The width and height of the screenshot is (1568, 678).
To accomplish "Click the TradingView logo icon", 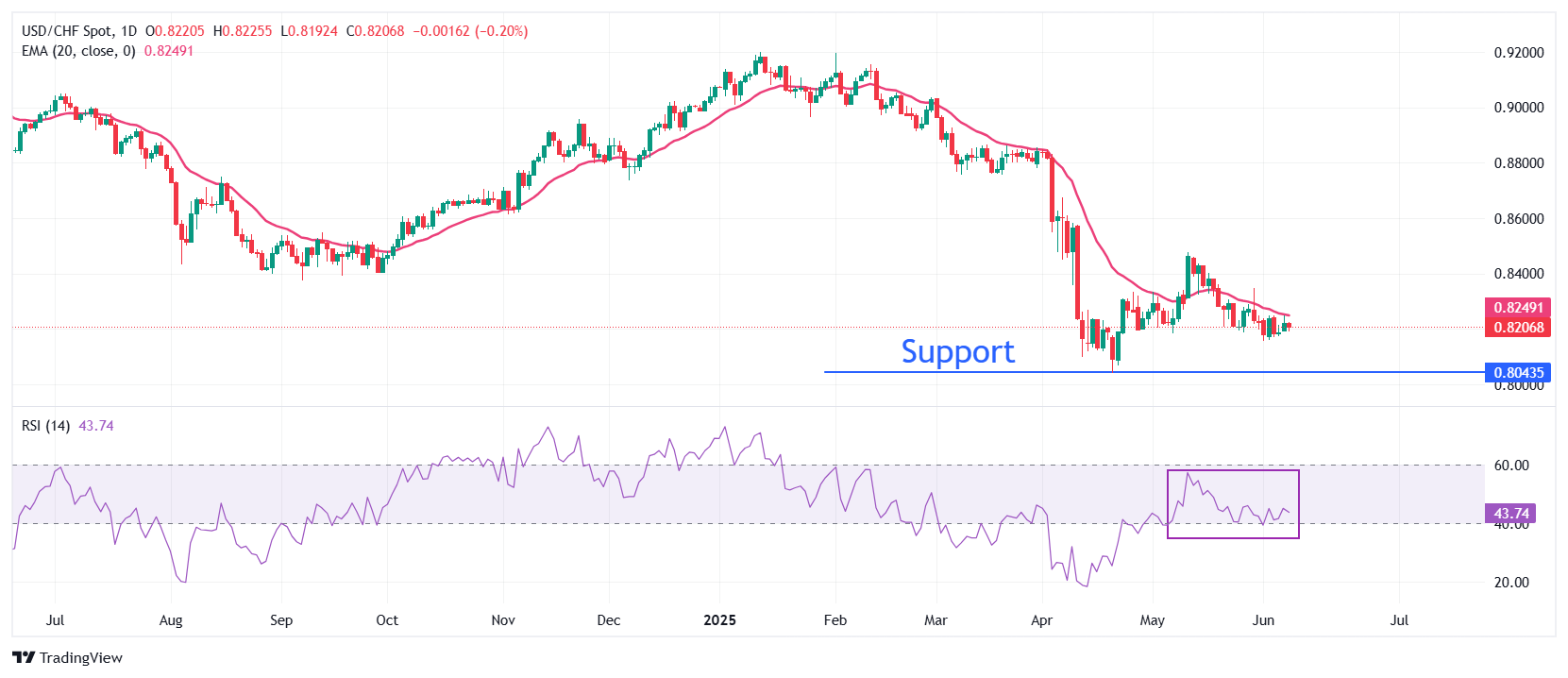I will tap(24, 657).
